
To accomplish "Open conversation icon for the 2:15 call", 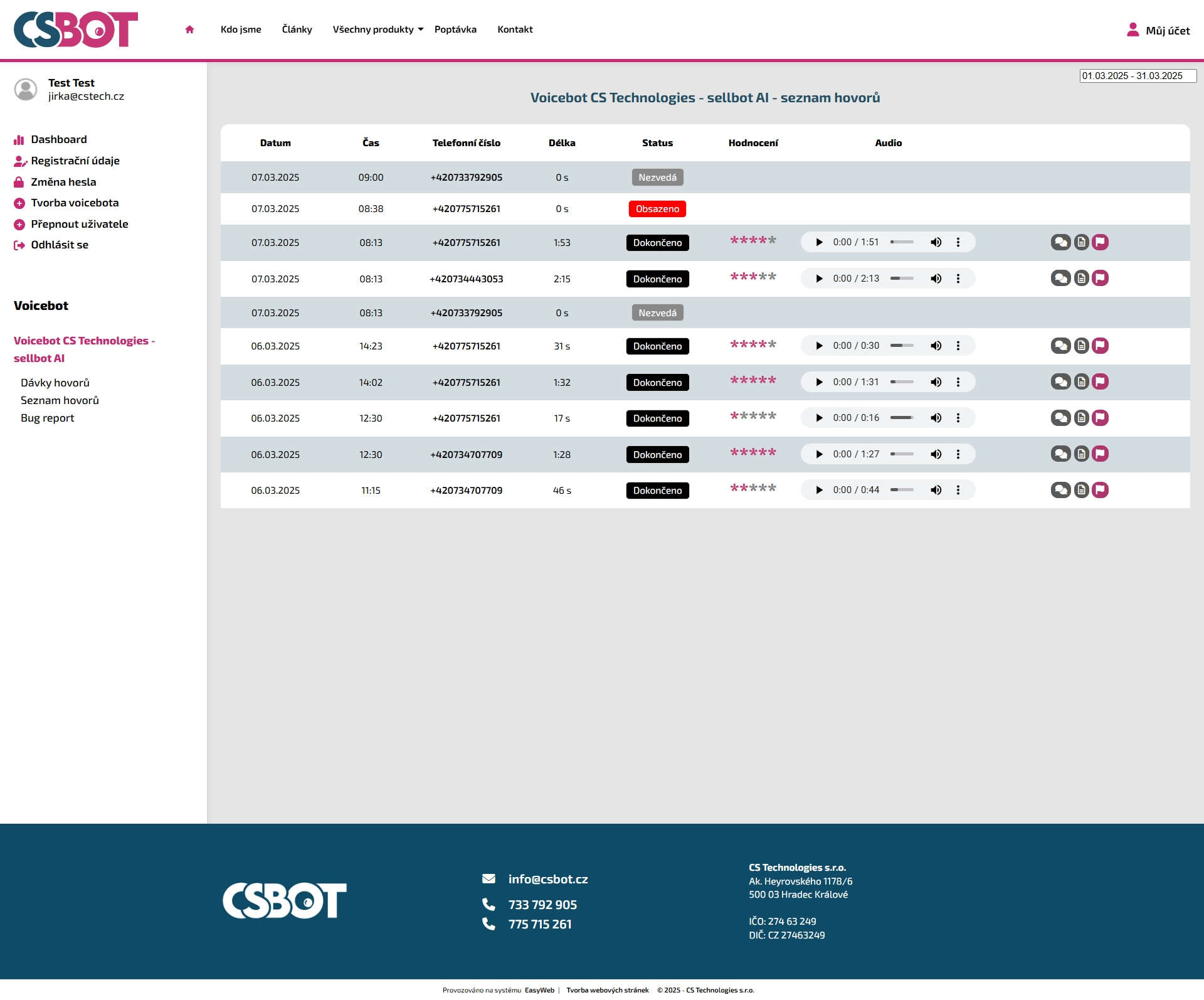I will (1060, 278).
